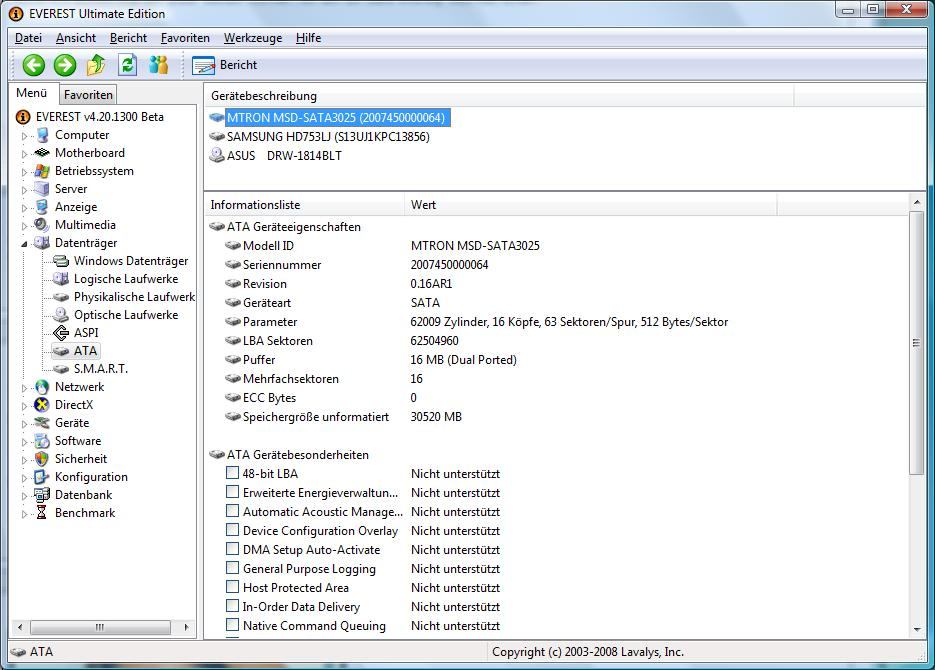
Task: Switch to the Favoriten tab in sidebar
Action: [x=88, y=95]
